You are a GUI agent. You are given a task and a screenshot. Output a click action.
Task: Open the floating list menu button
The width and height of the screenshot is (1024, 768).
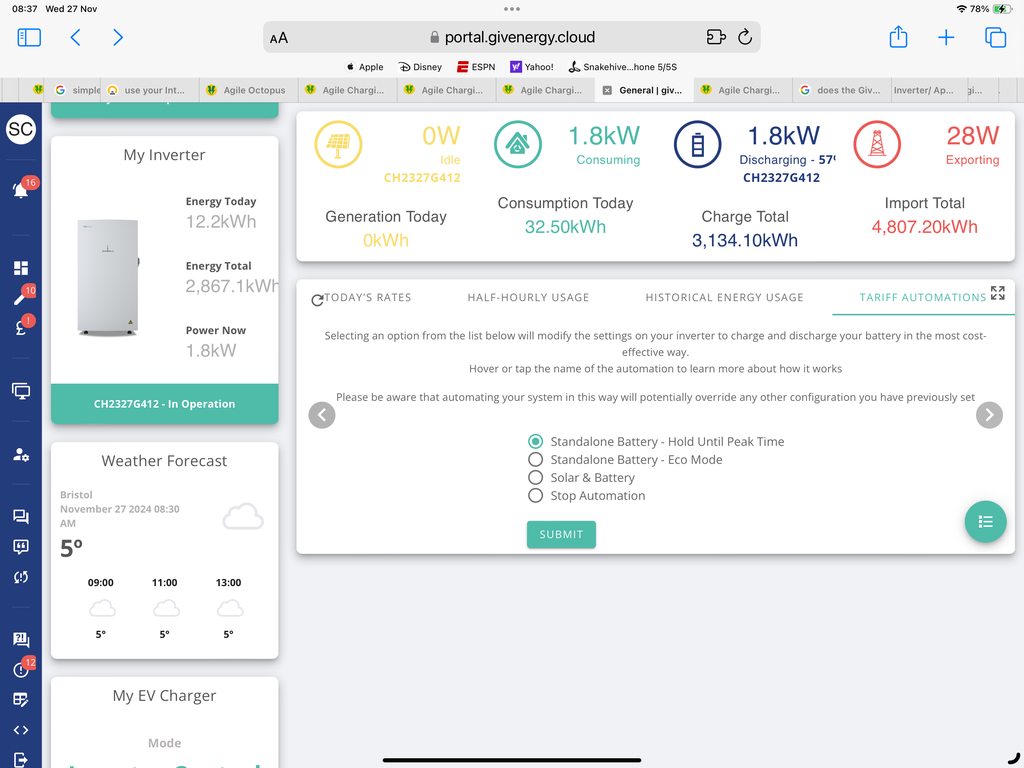pyautogui.click(x=985, y=521)
